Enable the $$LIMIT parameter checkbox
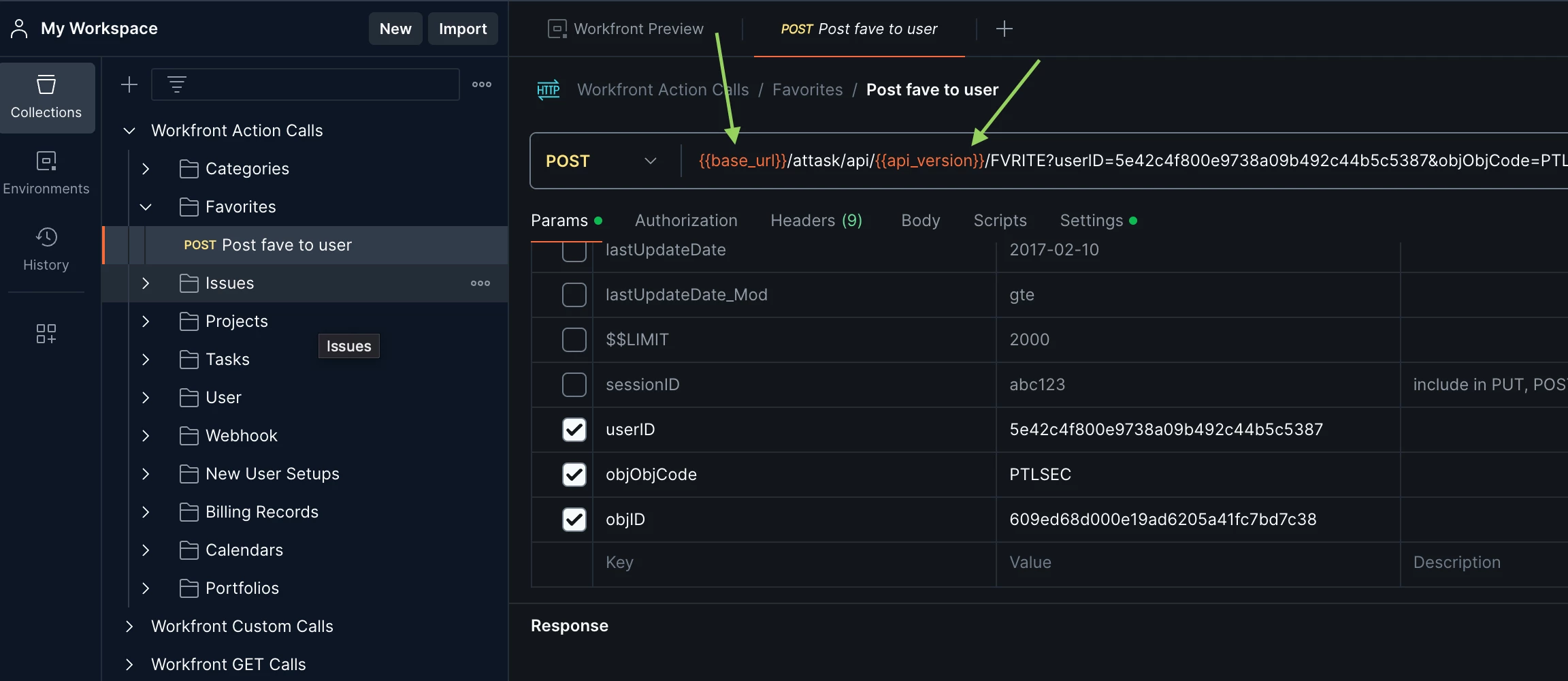1568x681 pixels. point(574,340)
